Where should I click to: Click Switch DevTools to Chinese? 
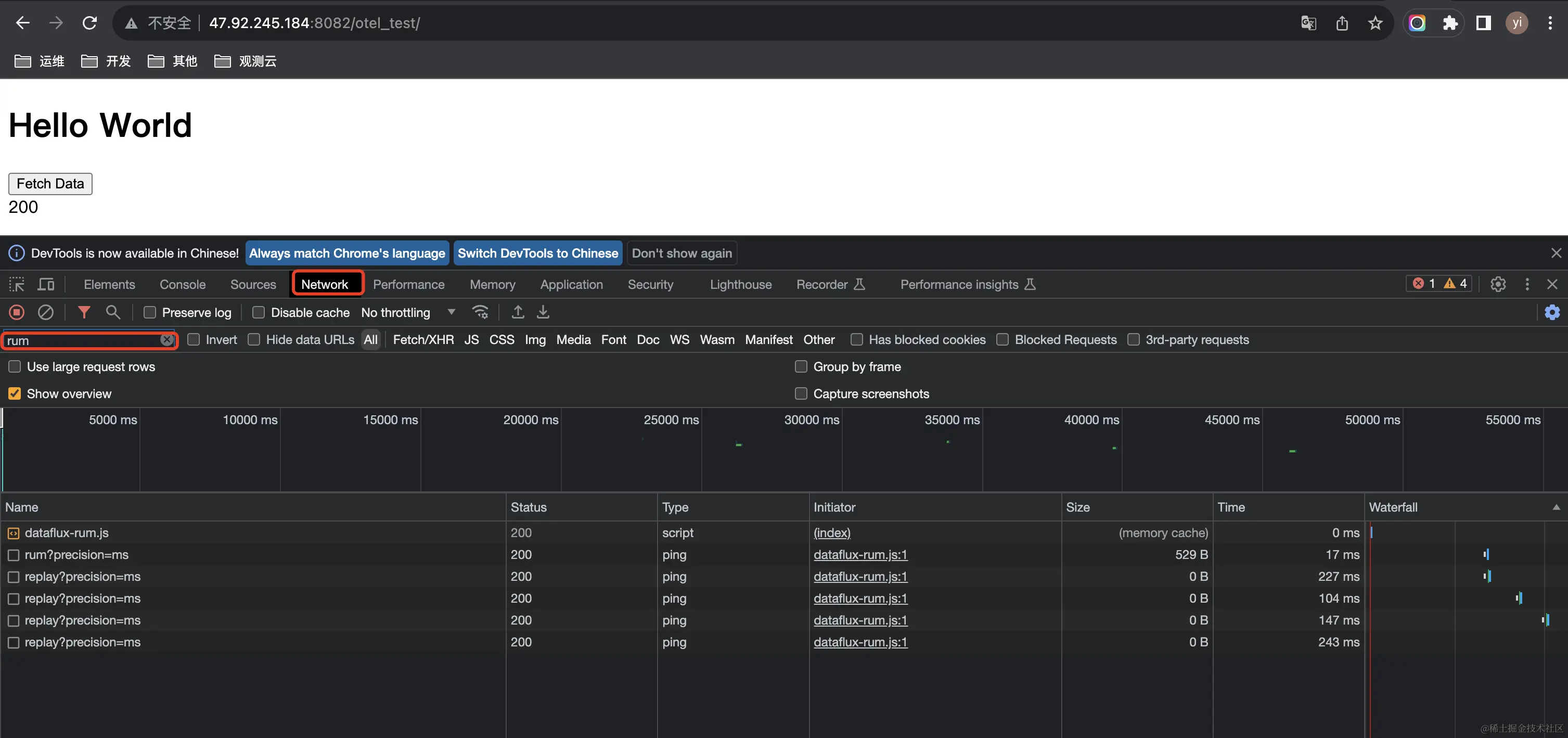(x=537, y=253)
